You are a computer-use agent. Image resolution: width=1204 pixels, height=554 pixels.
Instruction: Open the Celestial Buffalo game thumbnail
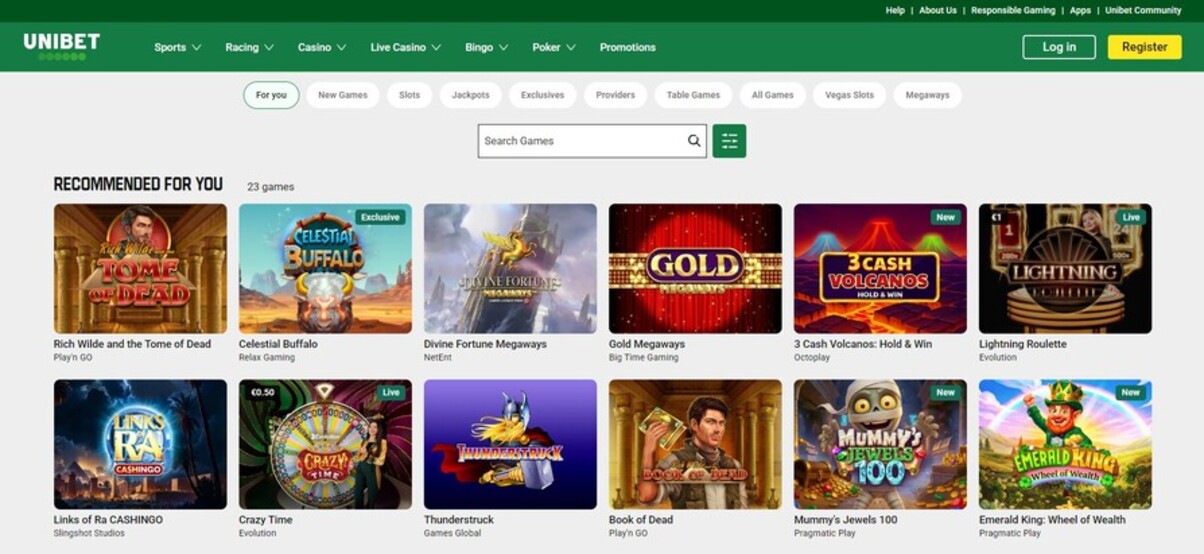[325, 268]
